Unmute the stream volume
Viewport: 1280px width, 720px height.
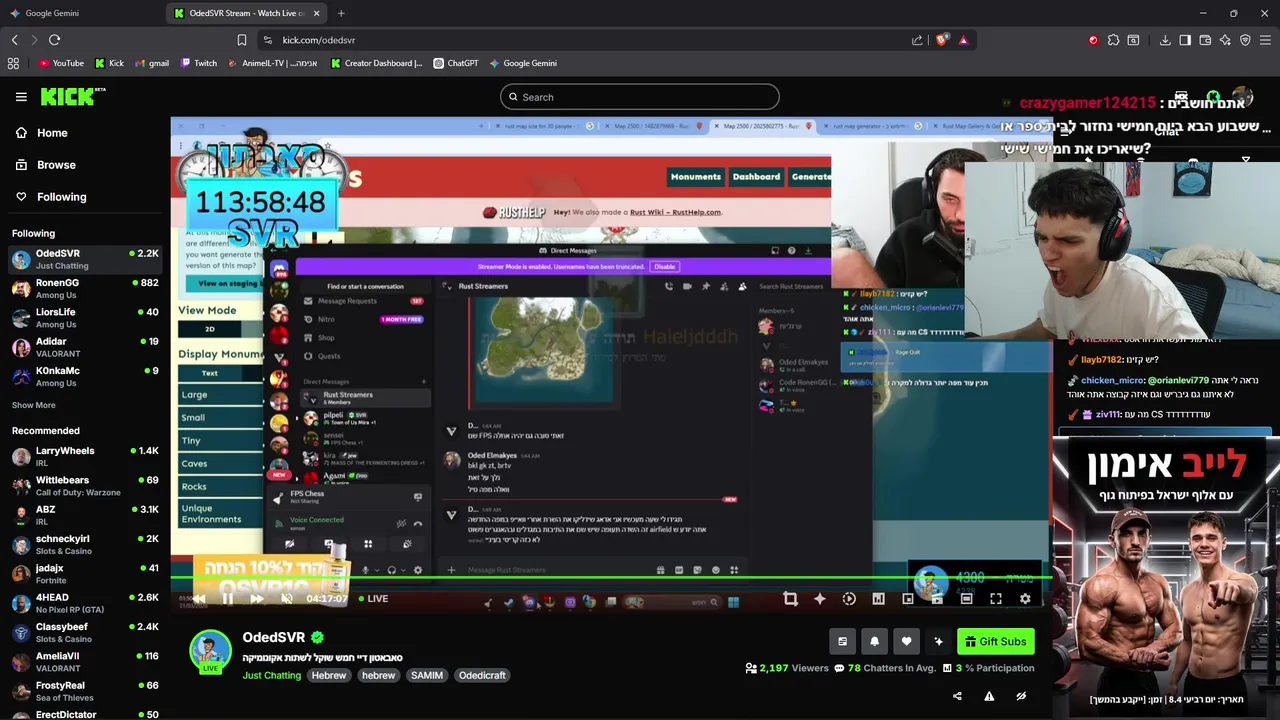point(286,599)
